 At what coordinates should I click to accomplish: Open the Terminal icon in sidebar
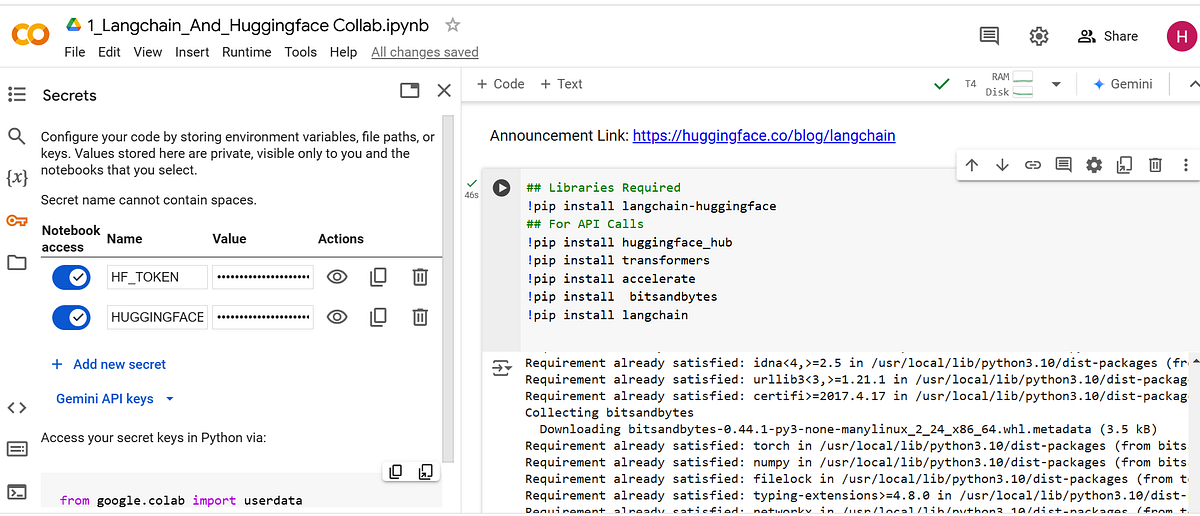pos(16,492)
